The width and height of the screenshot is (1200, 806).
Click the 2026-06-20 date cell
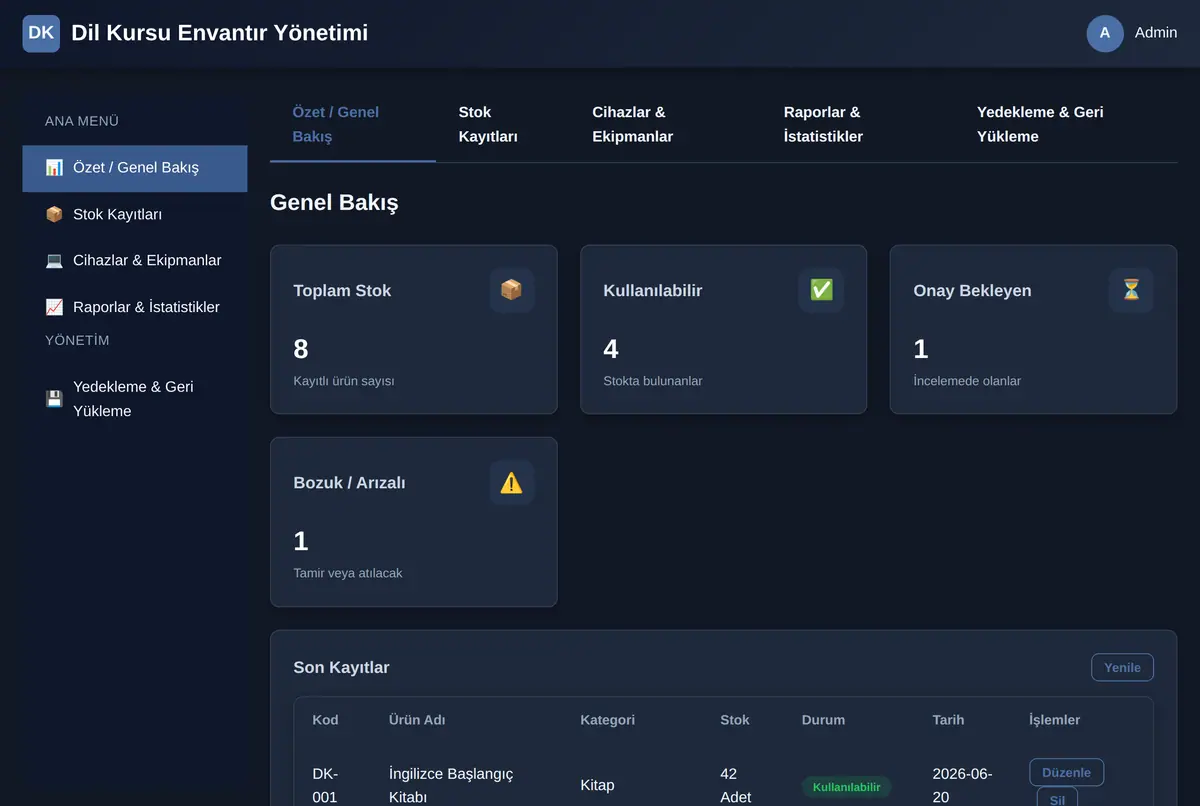pos(962,785)
